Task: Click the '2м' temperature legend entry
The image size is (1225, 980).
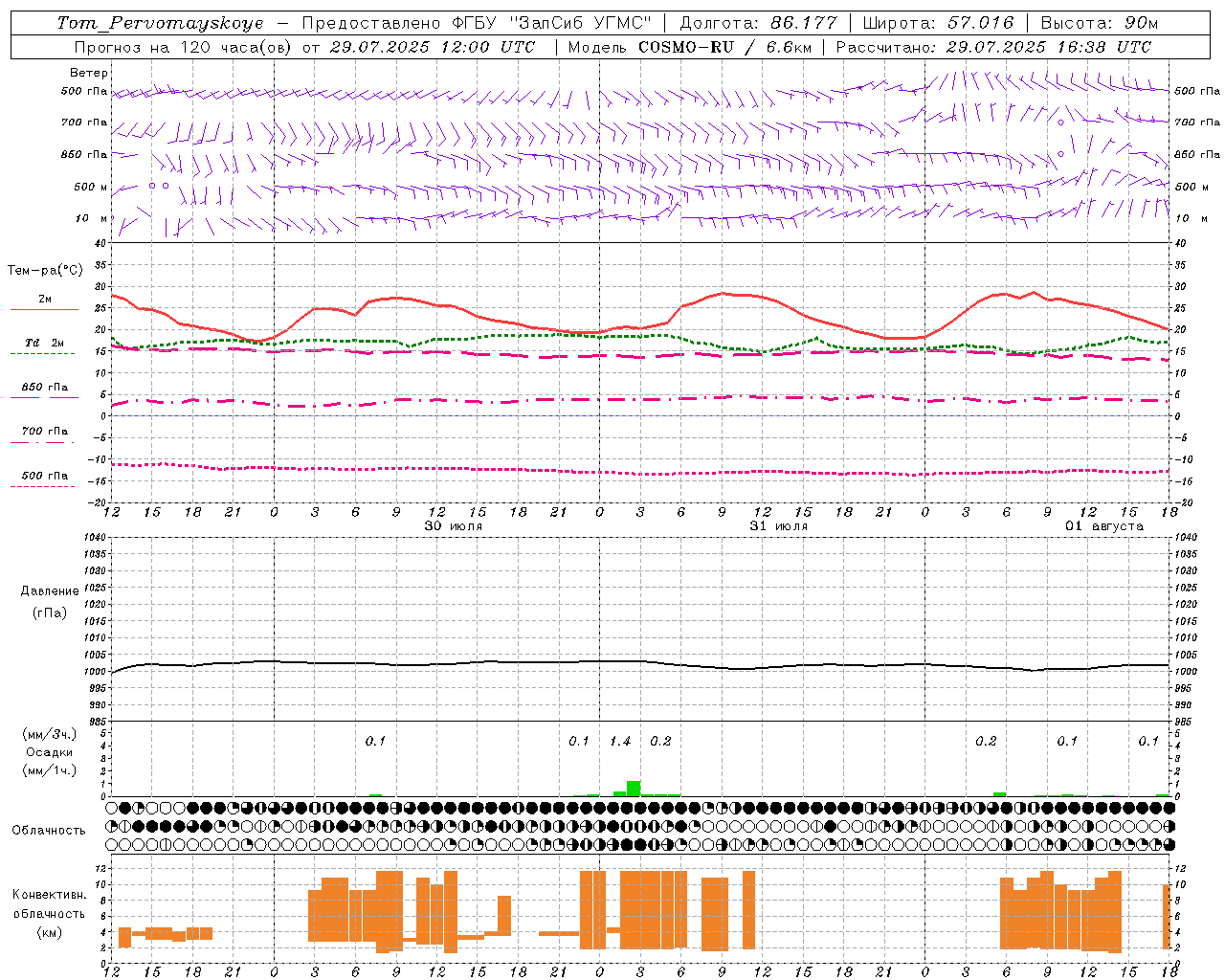Action: (x=45, y=300)
